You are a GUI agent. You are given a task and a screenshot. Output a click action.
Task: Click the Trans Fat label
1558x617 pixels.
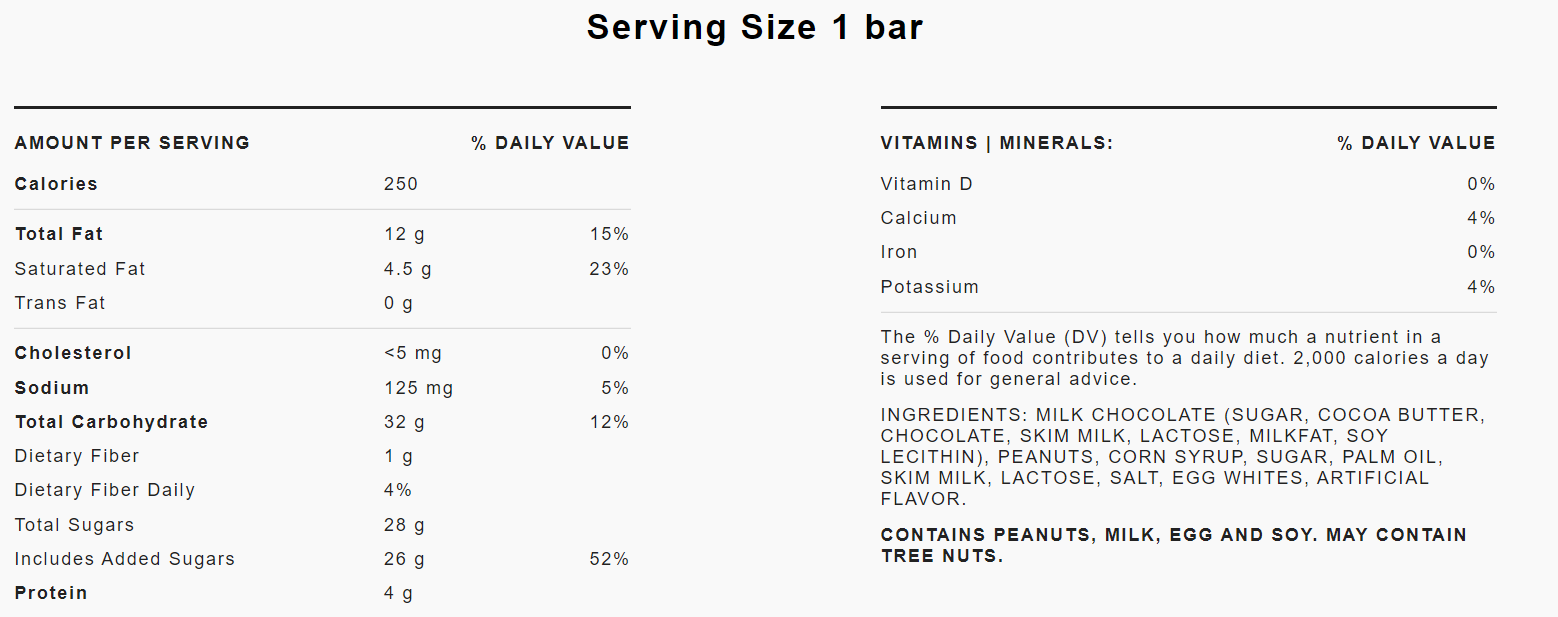click(x=60, y=303)
